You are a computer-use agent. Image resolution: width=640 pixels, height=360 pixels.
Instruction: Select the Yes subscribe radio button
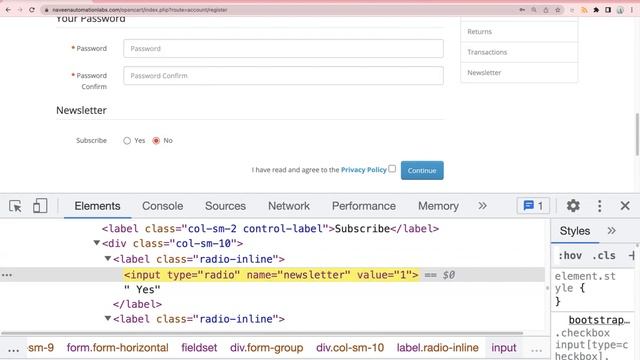coord(127,141)
